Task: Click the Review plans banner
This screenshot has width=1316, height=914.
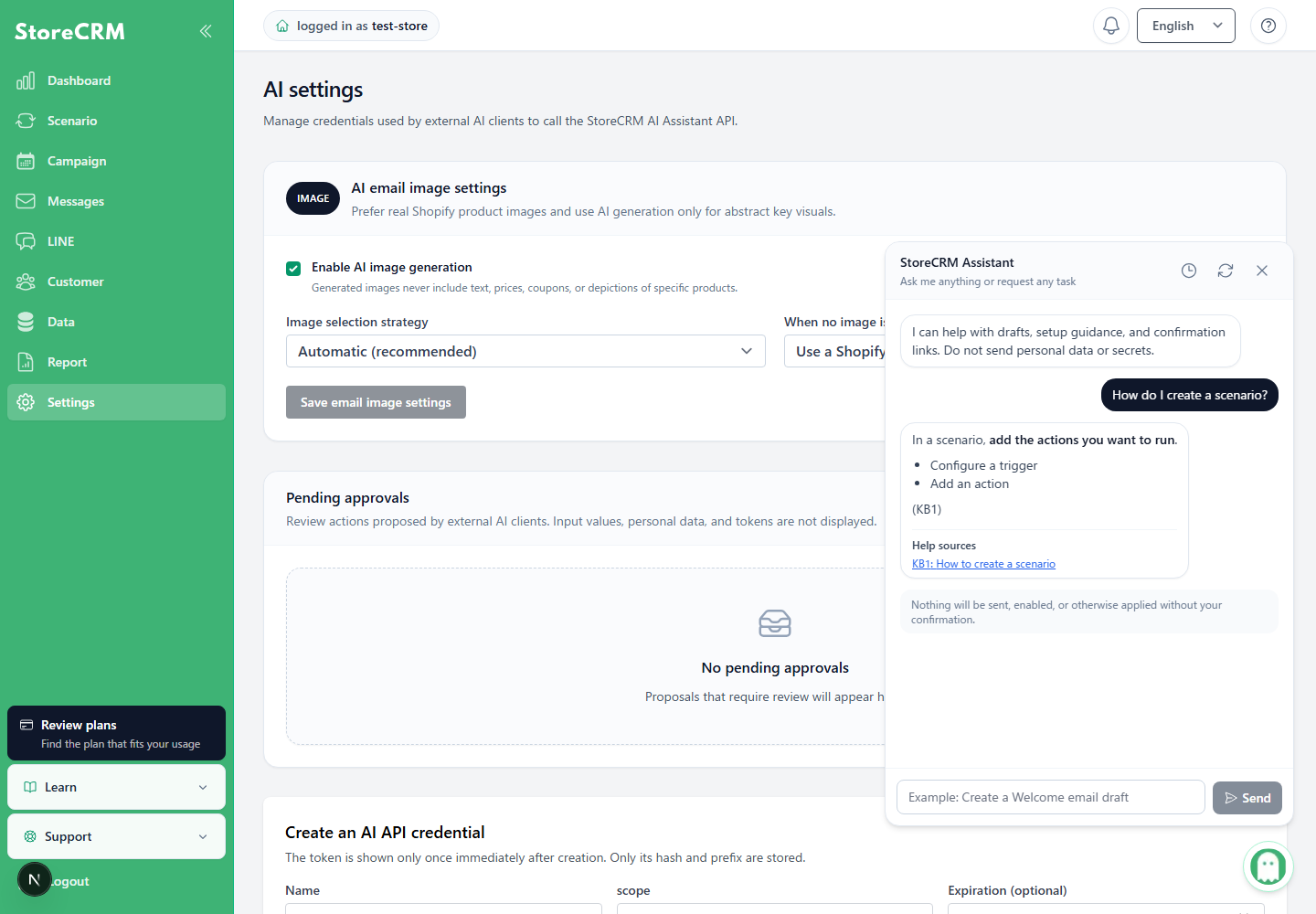Action: tap(116, 733)
